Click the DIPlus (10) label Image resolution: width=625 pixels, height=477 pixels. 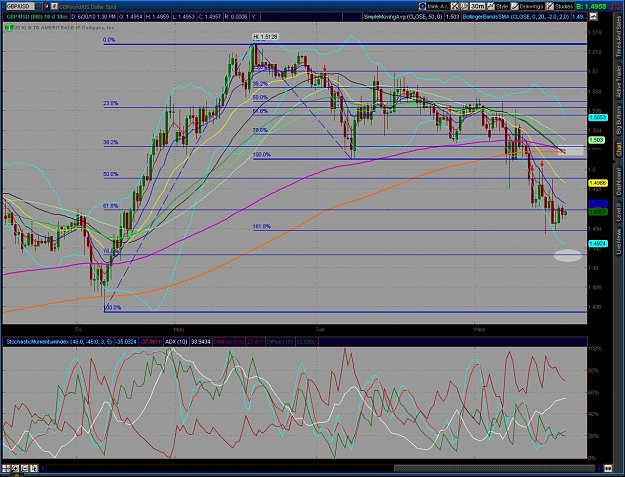(x=280, y=342)
